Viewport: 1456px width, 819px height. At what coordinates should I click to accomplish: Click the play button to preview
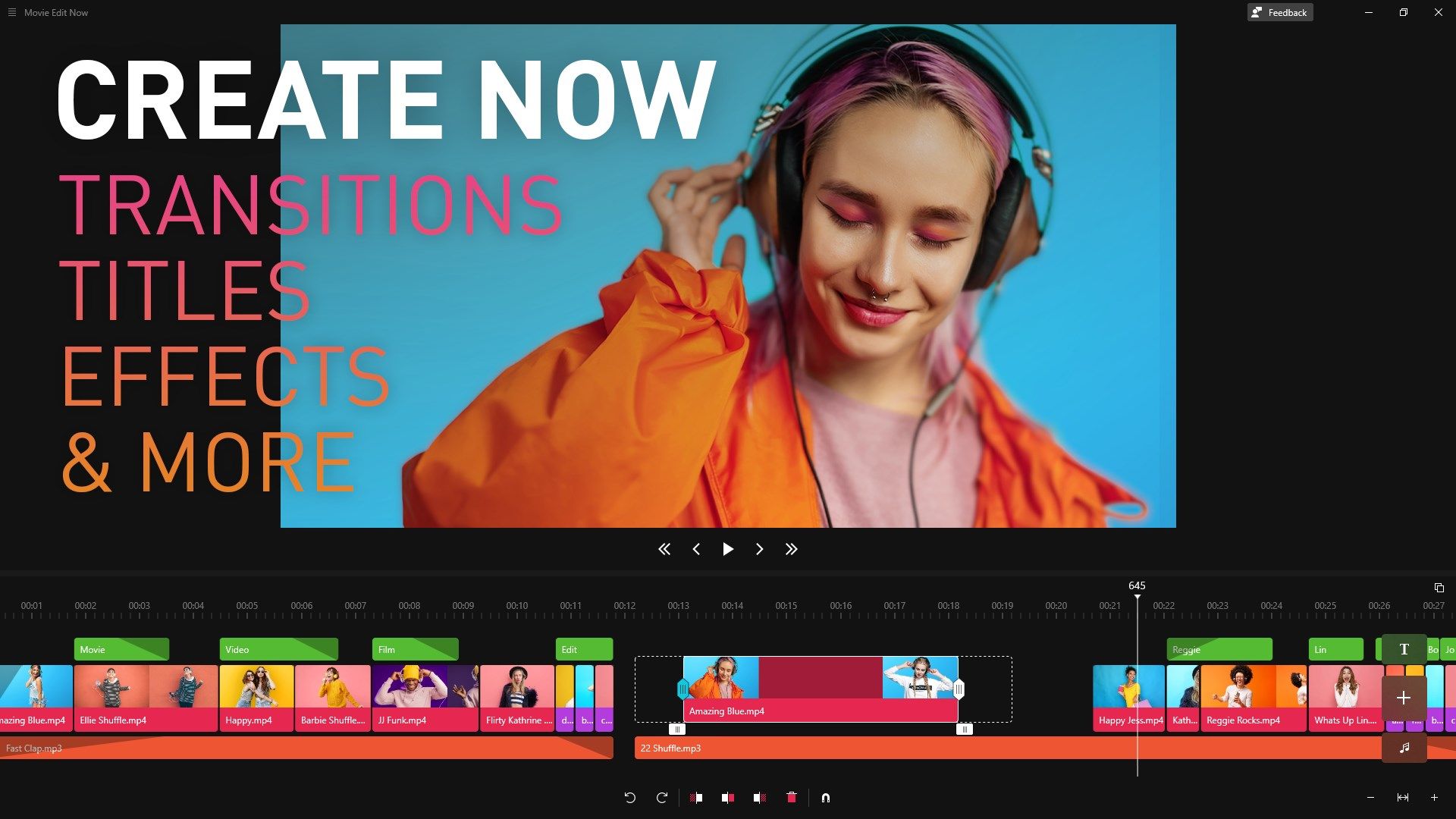click(728, 549)
